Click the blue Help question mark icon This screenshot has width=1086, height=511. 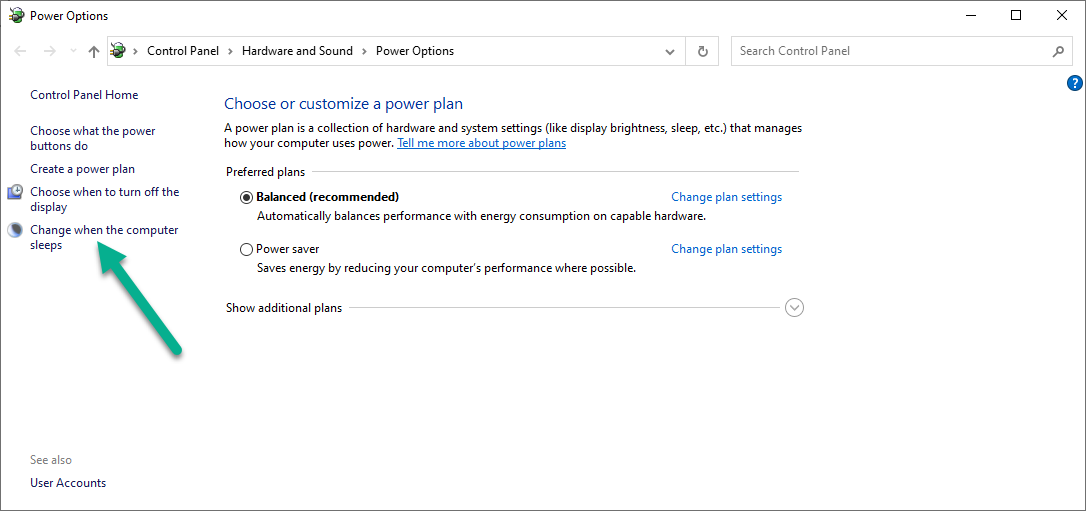coord(1075,83)
